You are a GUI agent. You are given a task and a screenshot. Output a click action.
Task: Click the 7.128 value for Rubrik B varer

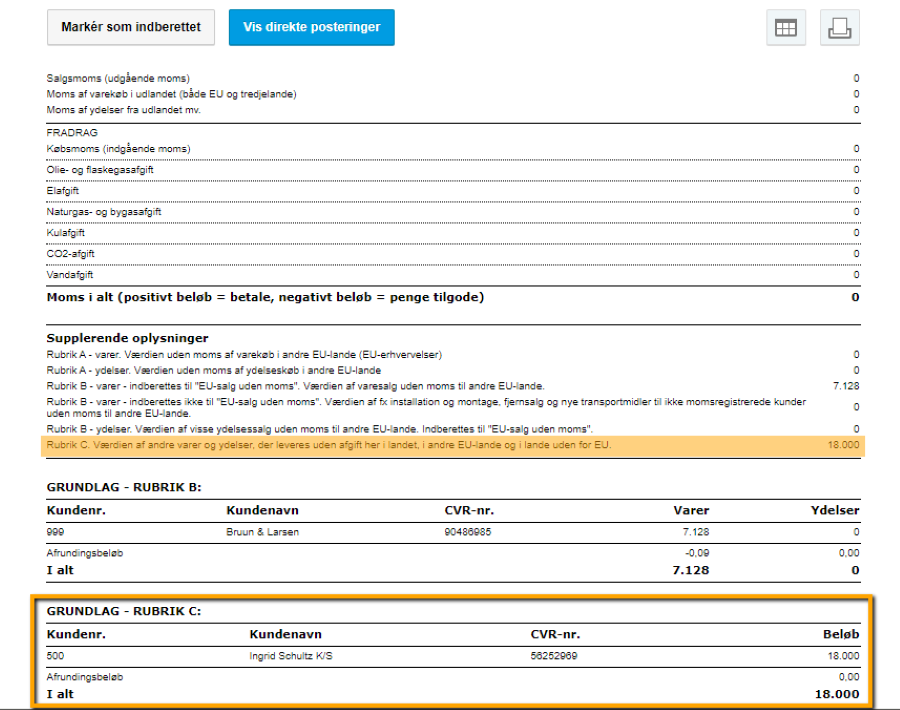click(845, 385)
